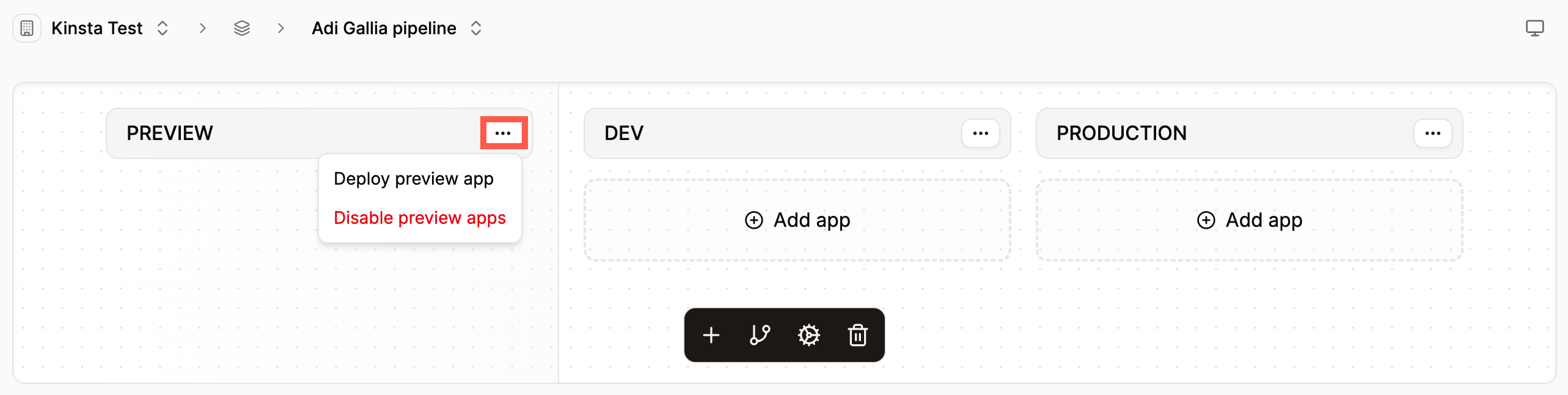Image resolution: width=1568 pixels, height=395 pixels.
Task: Click Add app in the PRODUCTION stage
Action: pyautogui.click(x=1248, y=220)
